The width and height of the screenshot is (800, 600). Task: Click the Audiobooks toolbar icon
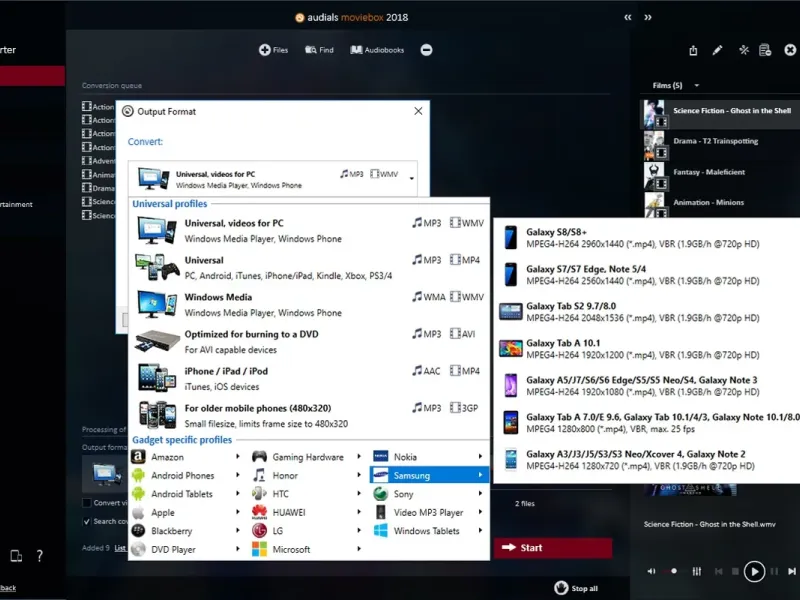(357, 50)
